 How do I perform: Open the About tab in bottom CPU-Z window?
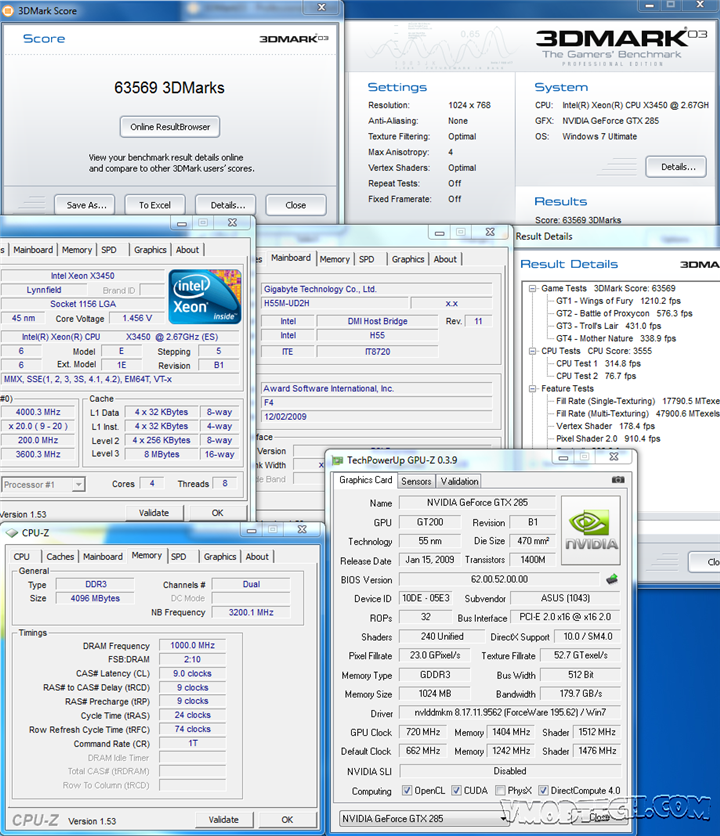(x=257, y=557)
